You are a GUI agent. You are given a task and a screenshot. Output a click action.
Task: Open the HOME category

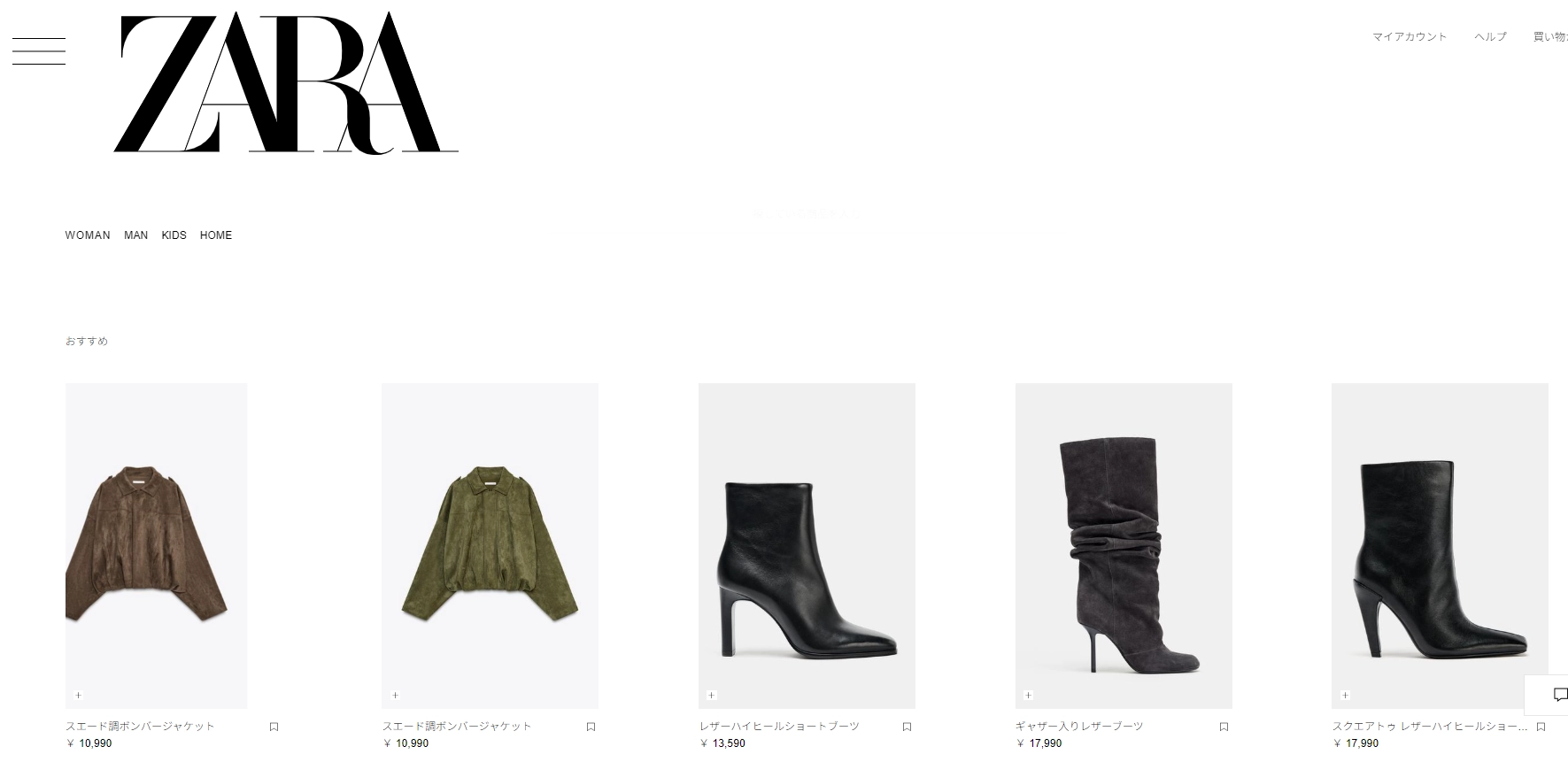coord(216,235)
